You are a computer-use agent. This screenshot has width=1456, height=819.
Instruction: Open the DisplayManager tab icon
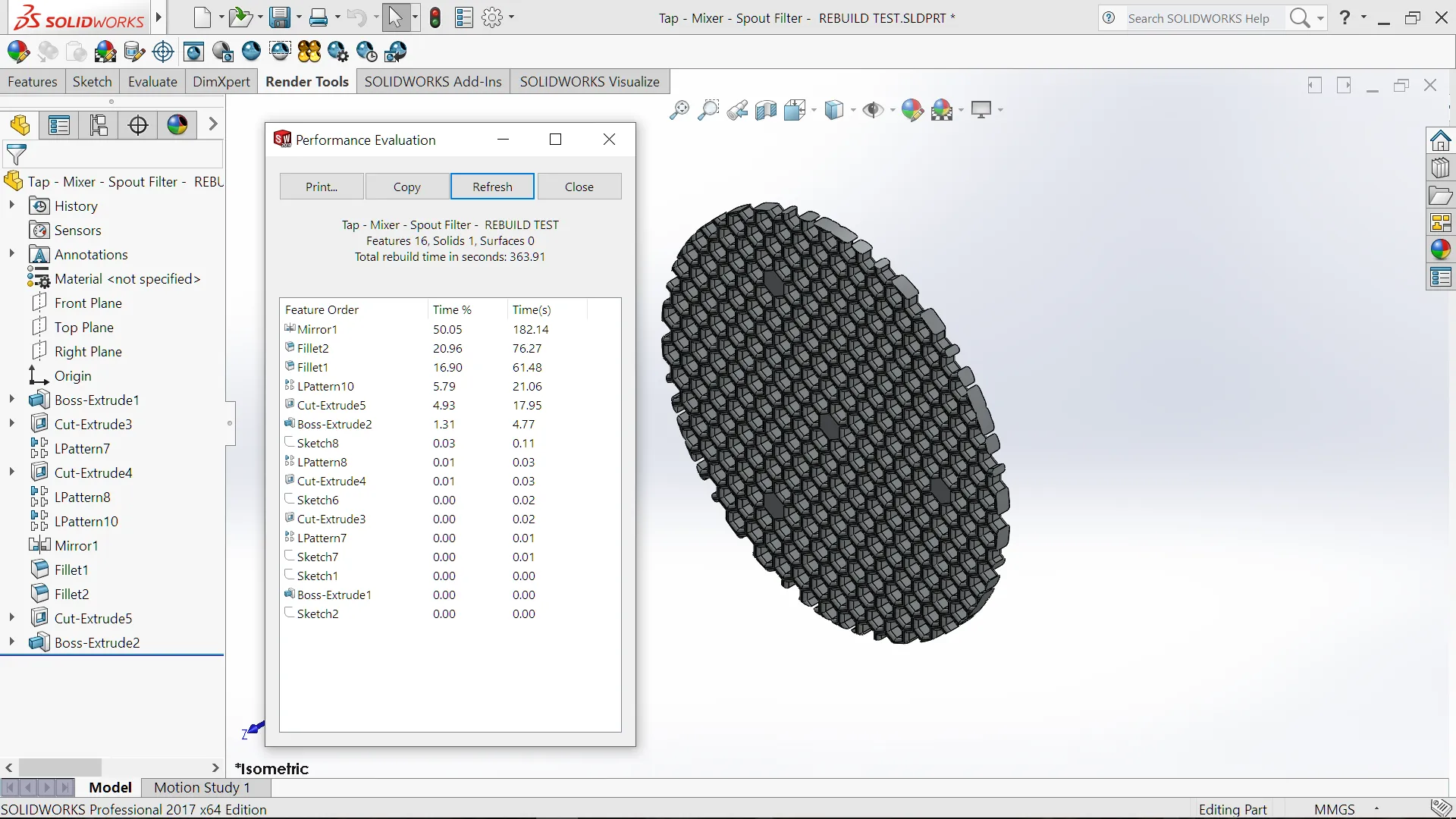[177, 125]
